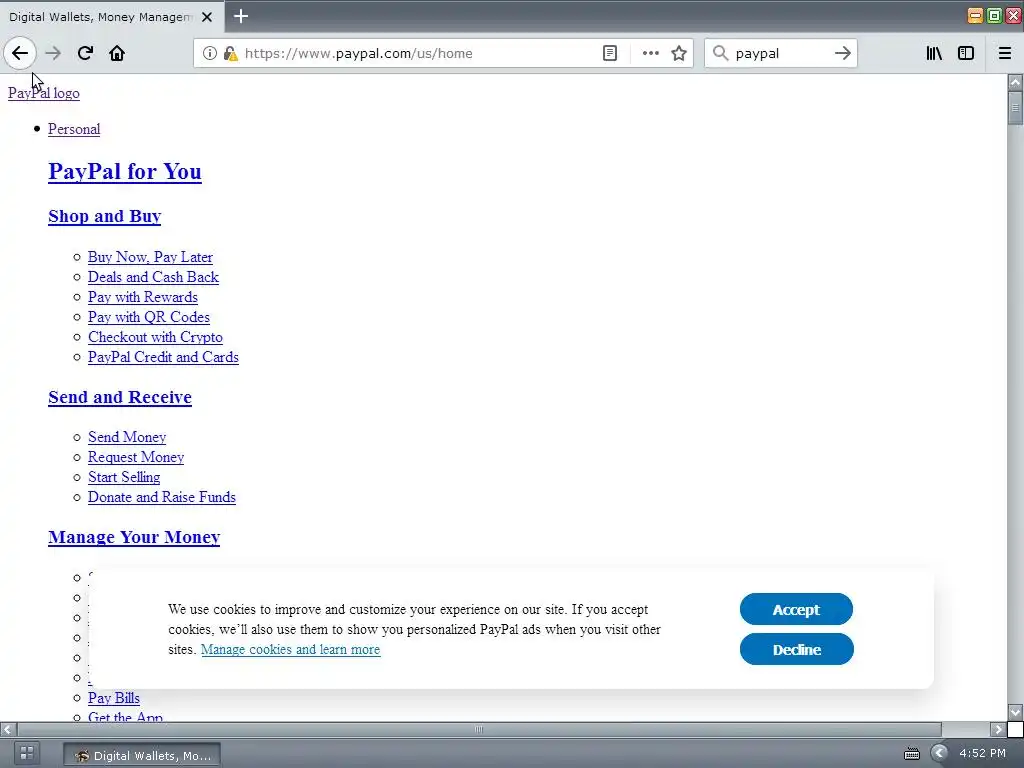Open the PayPal logo link
This screenshot has height=768, width=1024.
point(44,93)
